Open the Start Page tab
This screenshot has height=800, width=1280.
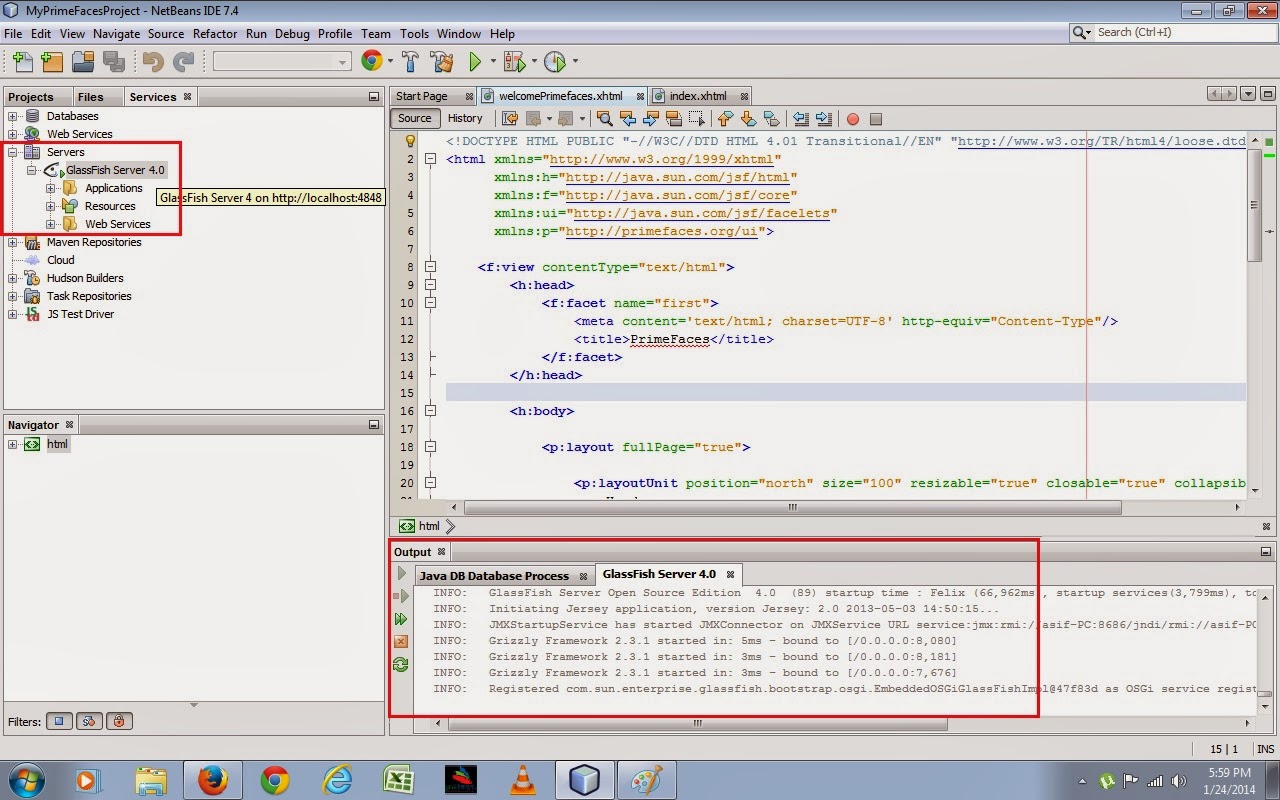click(421, 96)
